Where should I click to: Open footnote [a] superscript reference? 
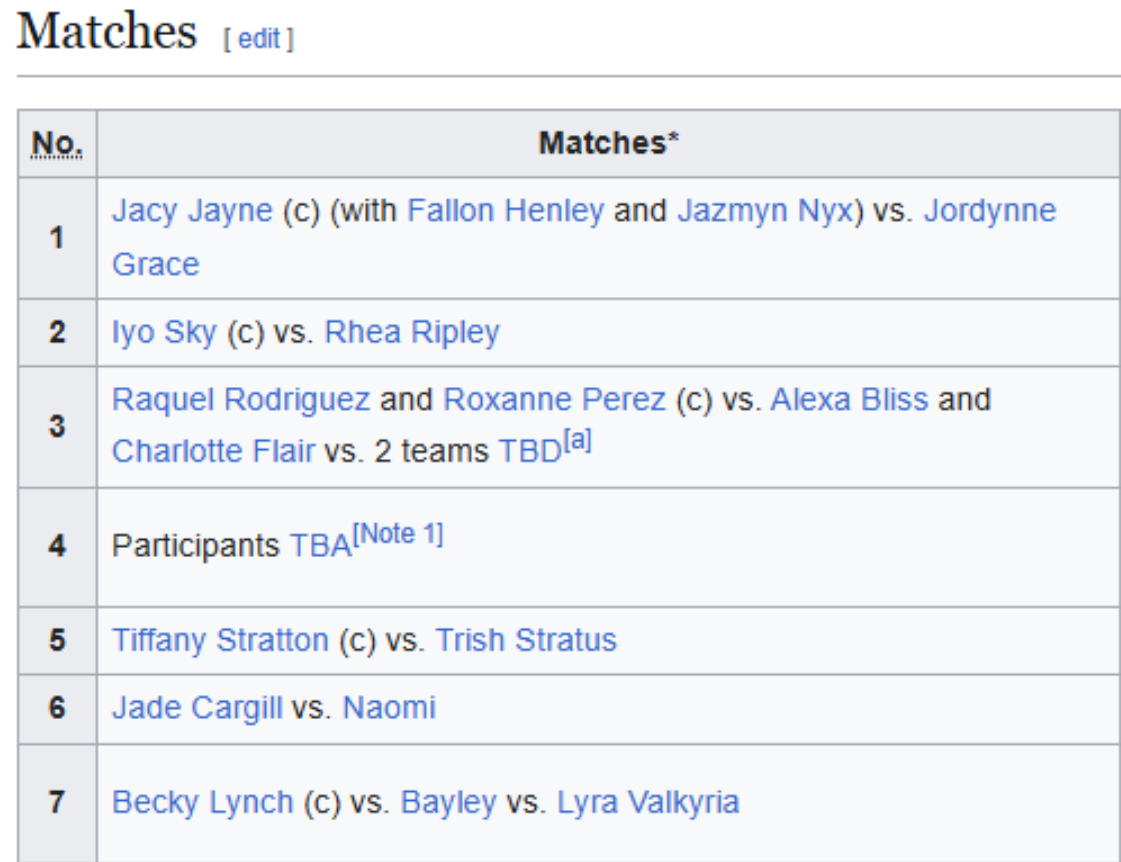coord(578,440)
